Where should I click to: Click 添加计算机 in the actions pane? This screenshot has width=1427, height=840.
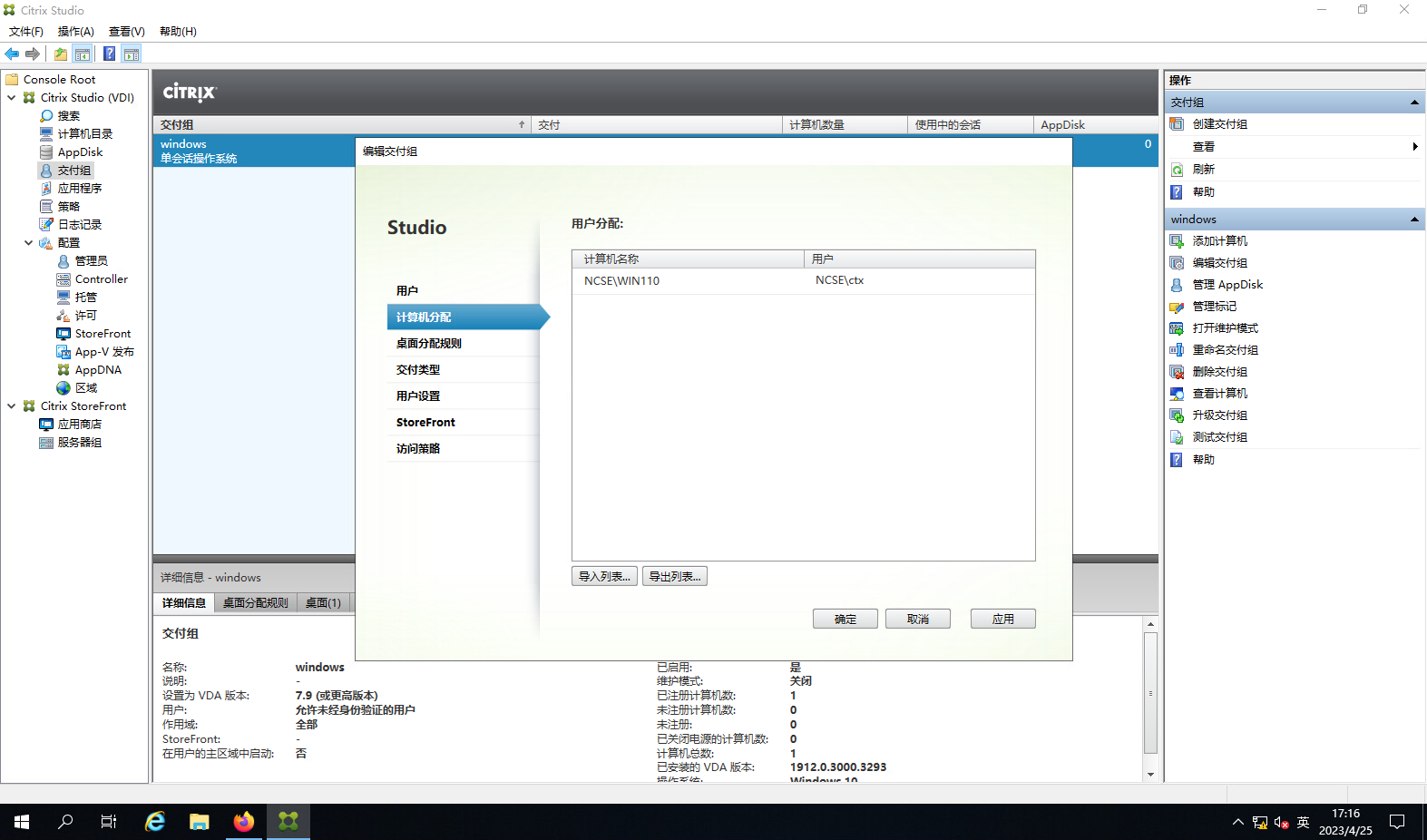1219,241
